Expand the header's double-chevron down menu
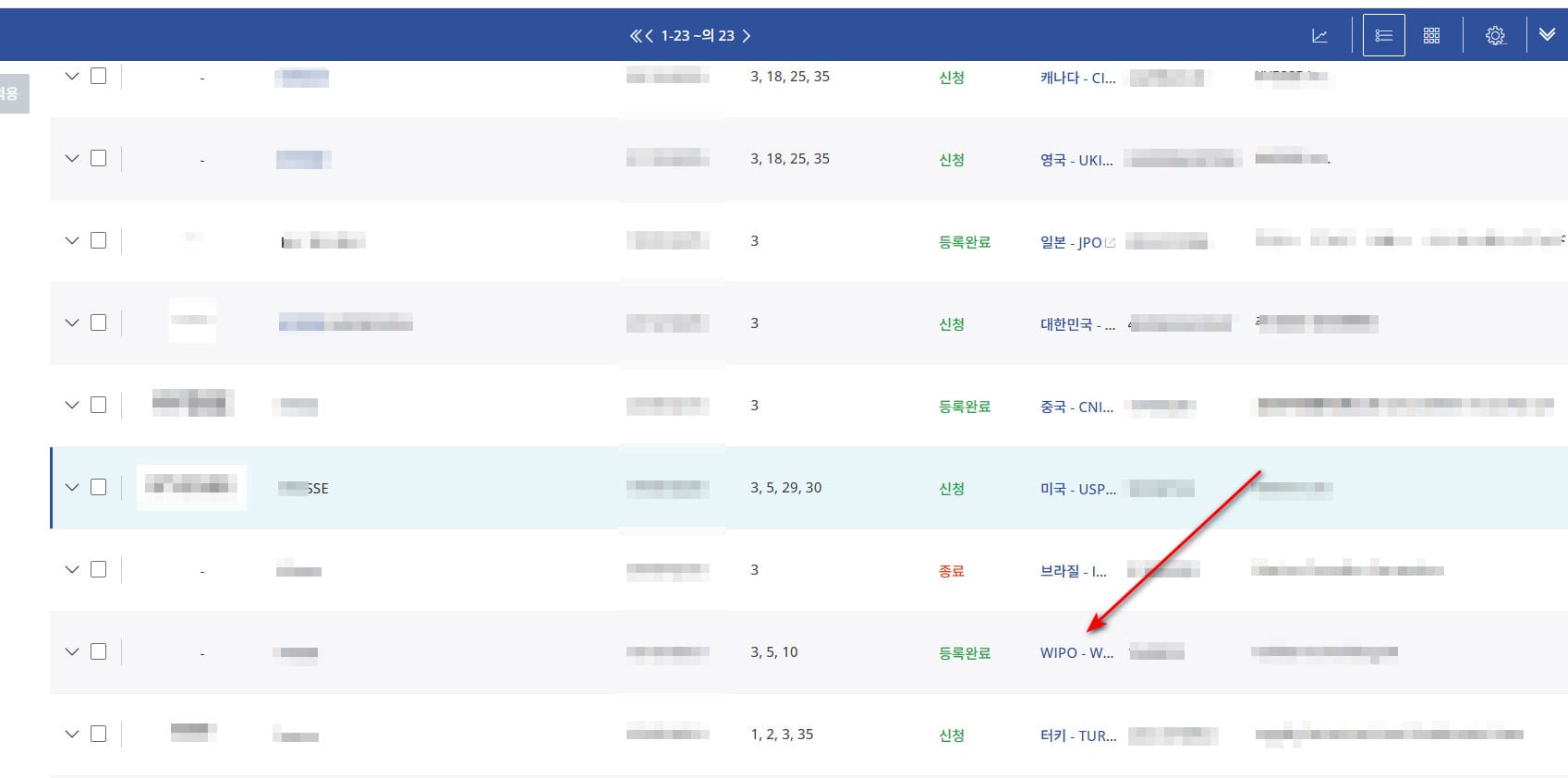 pyautogui.click(x=1547, y=35)
